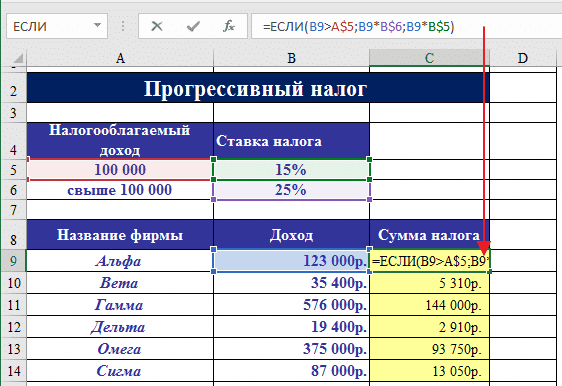Viewport: 562px width, 386px height.
Task: Click 'Название фирмы' header cell
Action: click(x=120, y=235)
